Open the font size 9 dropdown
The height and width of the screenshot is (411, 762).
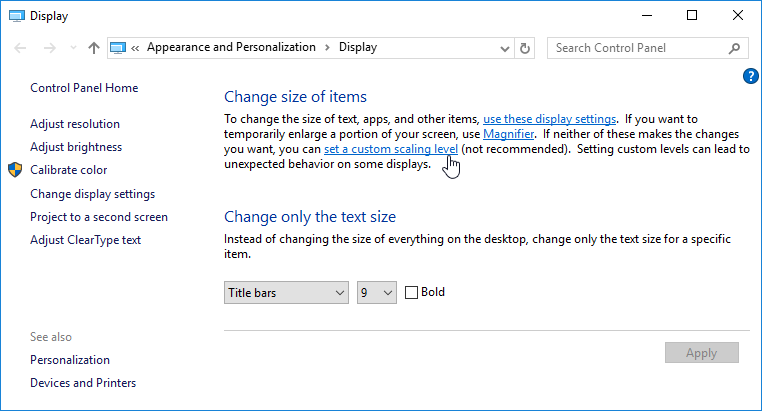point(377,292)
